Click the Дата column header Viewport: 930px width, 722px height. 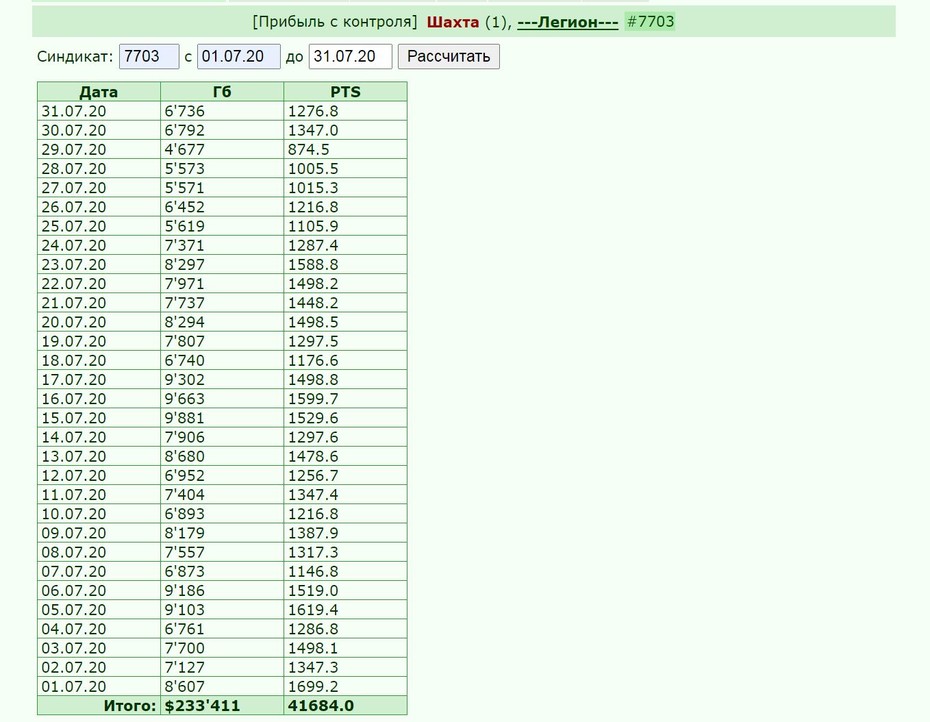(98, 92)
